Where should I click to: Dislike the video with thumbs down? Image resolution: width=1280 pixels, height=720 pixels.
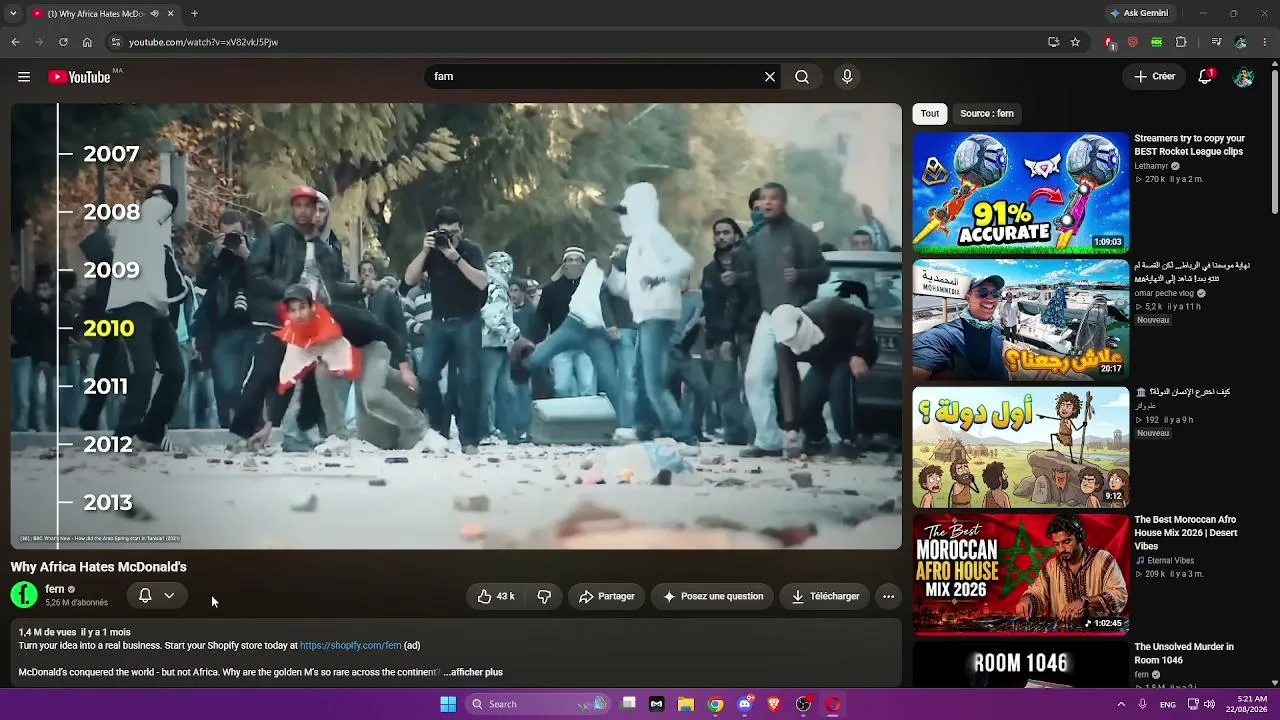click(544, 596)
